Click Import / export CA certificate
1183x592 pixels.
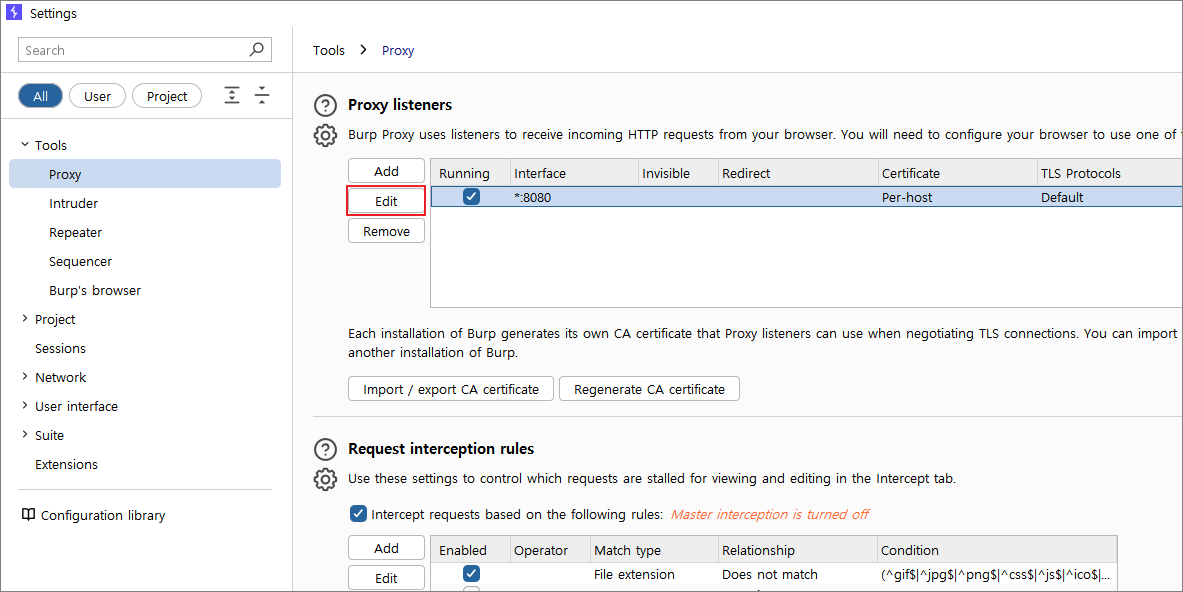pyautogui.click(x=451, y=389)
